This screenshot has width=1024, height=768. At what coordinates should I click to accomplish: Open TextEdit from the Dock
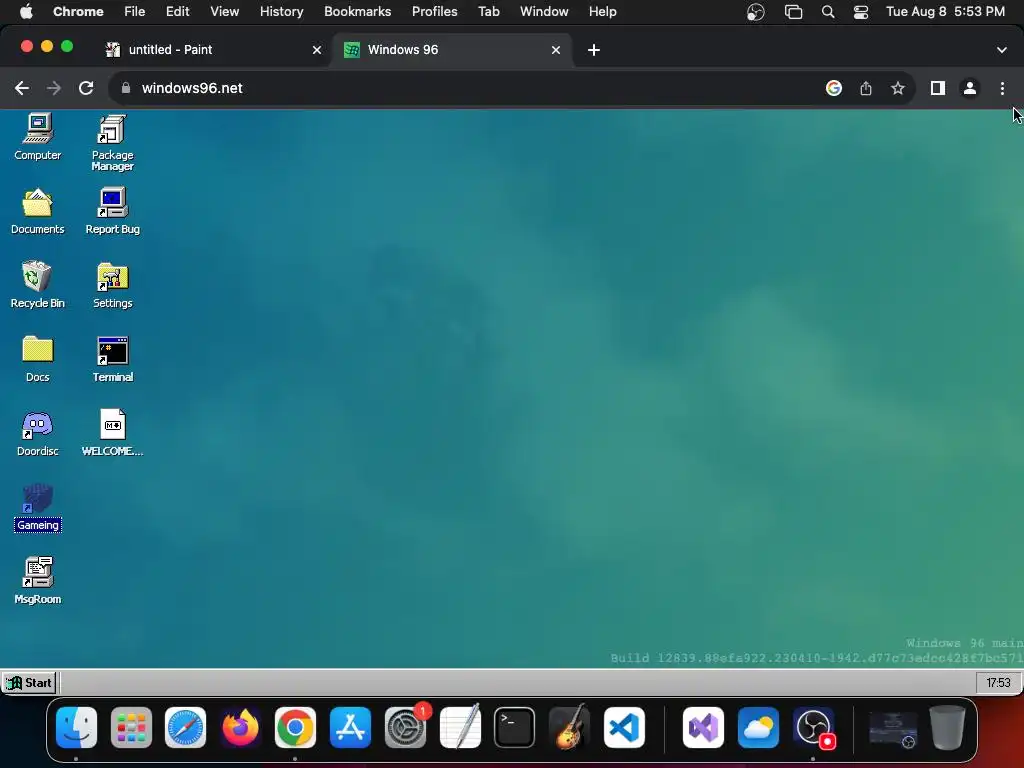[460, 727]
